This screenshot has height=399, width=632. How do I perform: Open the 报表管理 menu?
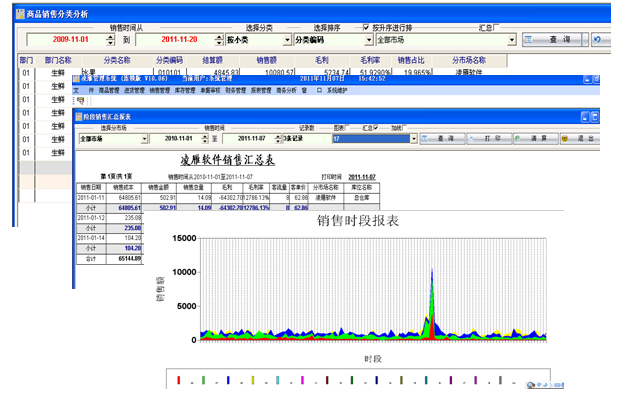coord(261,90)
